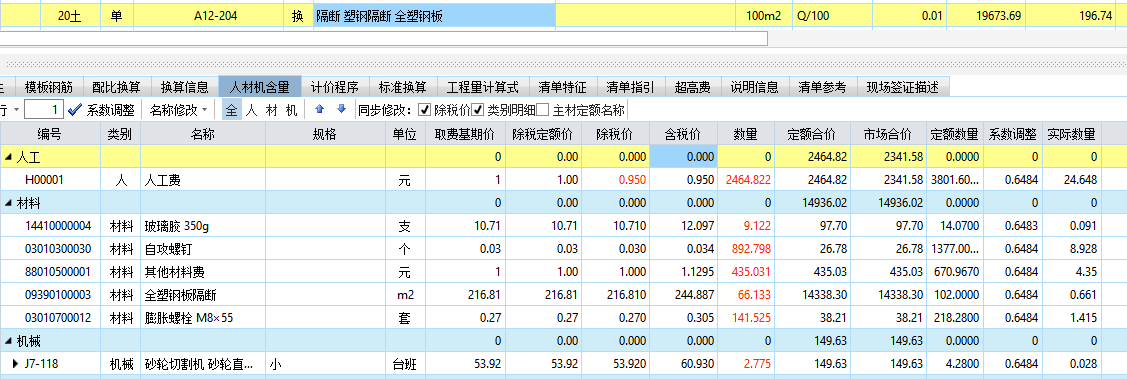Click the highlighted 0.000 含税价 cell in 人工 row

point(684,157)
